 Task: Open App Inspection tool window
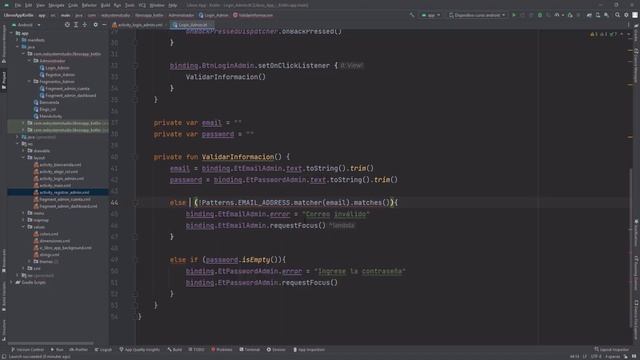pyautogui.click(x=309, y=350)
